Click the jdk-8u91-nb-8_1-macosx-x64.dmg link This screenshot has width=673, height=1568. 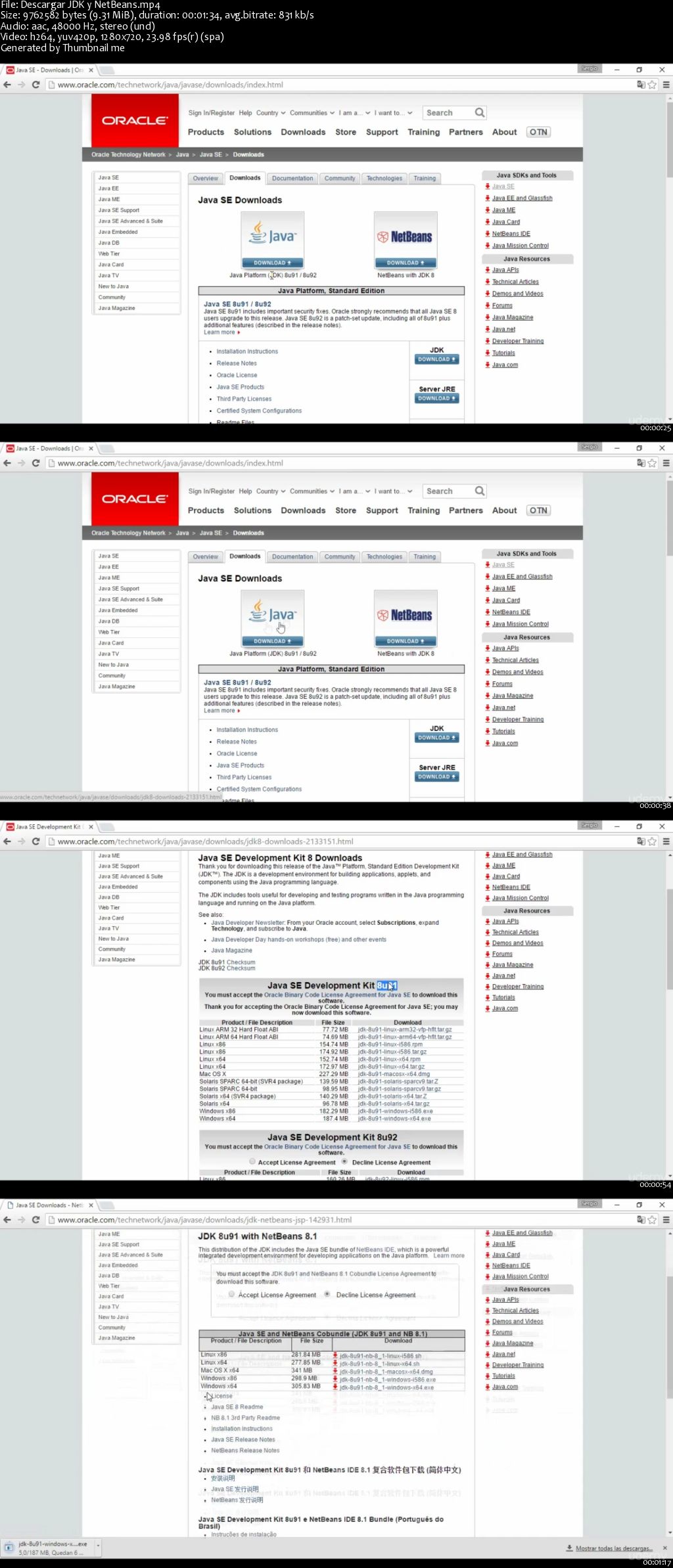tap(386, 1371)
